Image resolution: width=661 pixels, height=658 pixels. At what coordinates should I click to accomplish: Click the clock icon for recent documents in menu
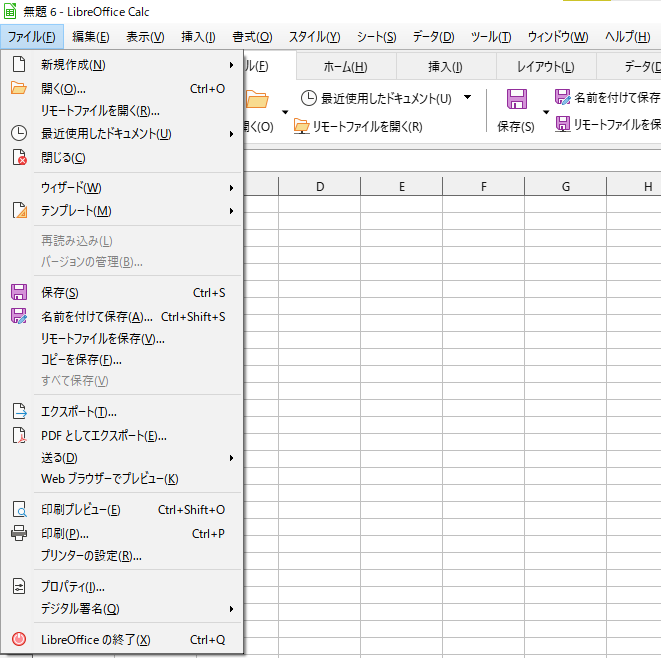click(x=19, y=133)
